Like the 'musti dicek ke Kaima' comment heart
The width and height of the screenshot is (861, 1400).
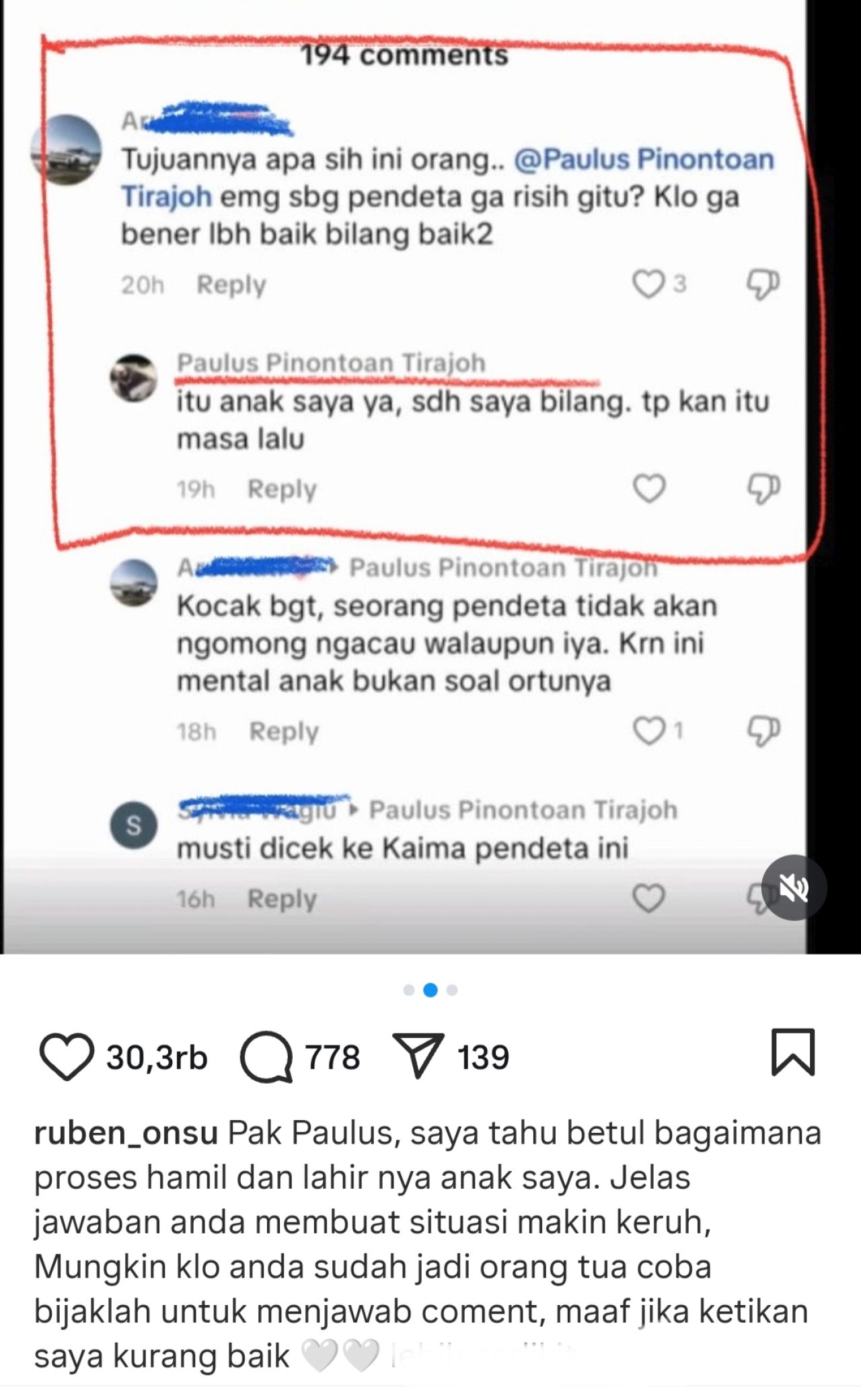(649, 898)
